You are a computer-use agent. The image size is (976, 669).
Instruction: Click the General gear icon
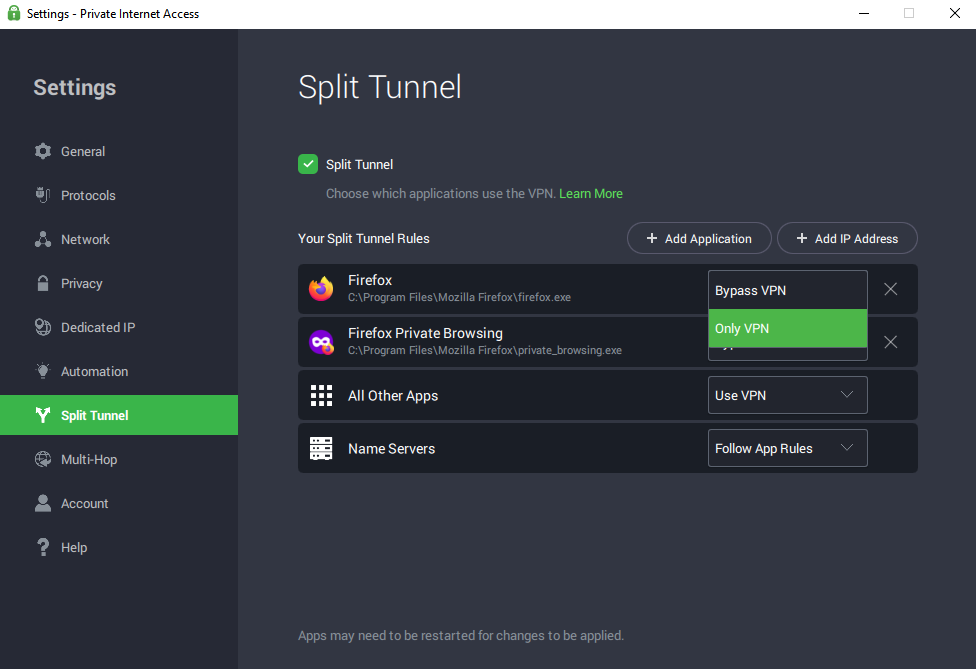43,151
